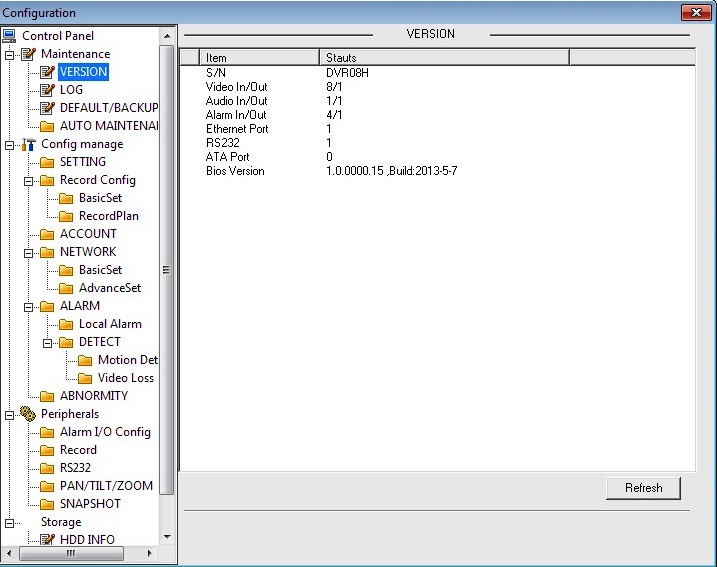Click the SNAPSHOT folder icon
The image size is (717, 567).
[47, 504]
